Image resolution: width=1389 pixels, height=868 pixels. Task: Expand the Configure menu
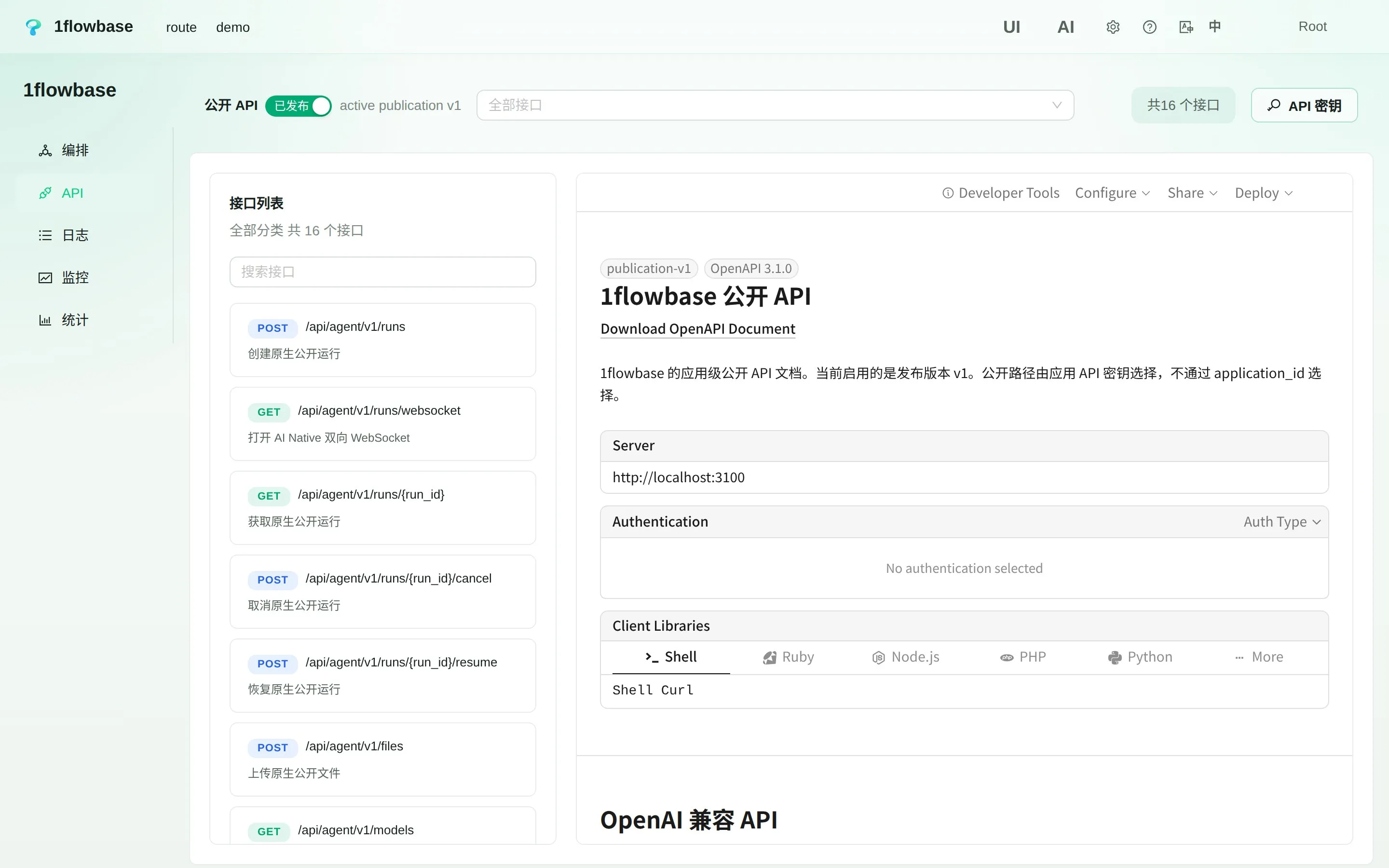coord(1112,193)
